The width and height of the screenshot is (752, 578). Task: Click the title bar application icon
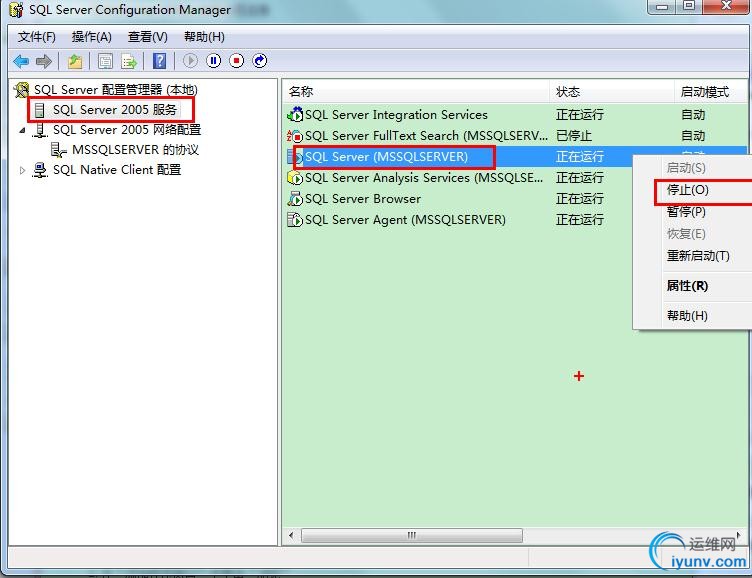16,10
